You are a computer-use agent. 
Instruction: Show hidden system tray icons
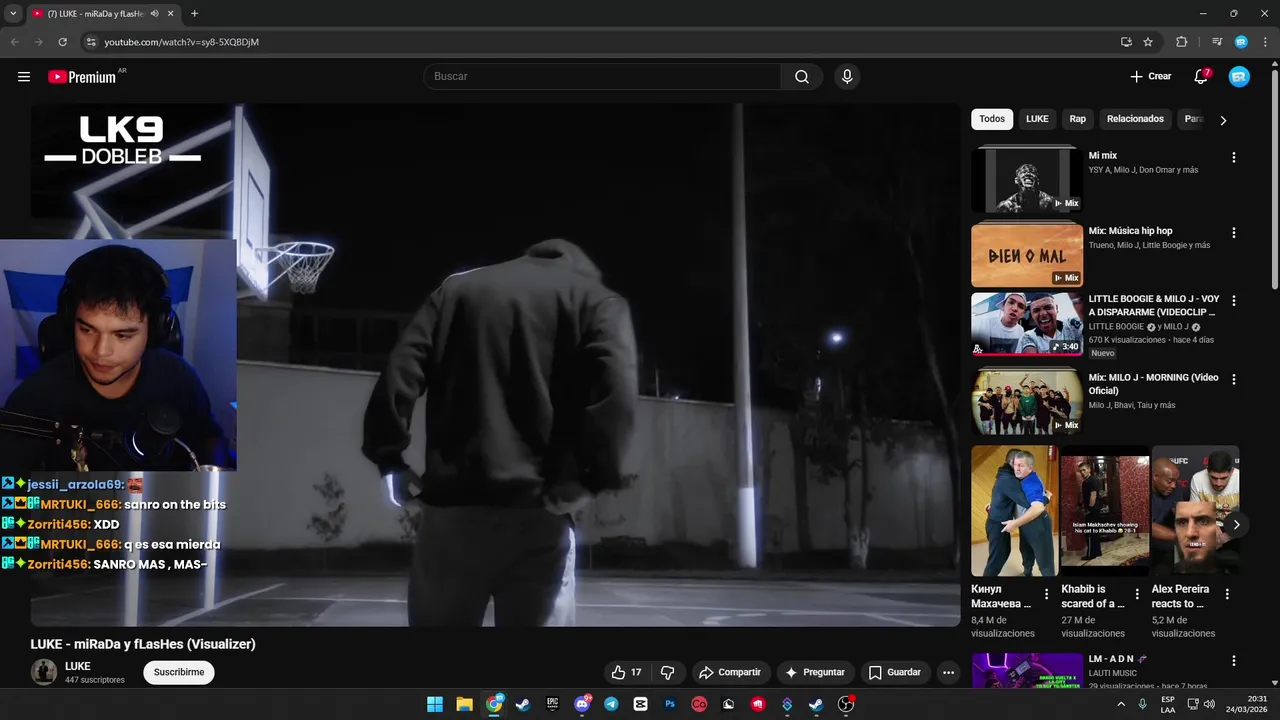(1121, 704)
